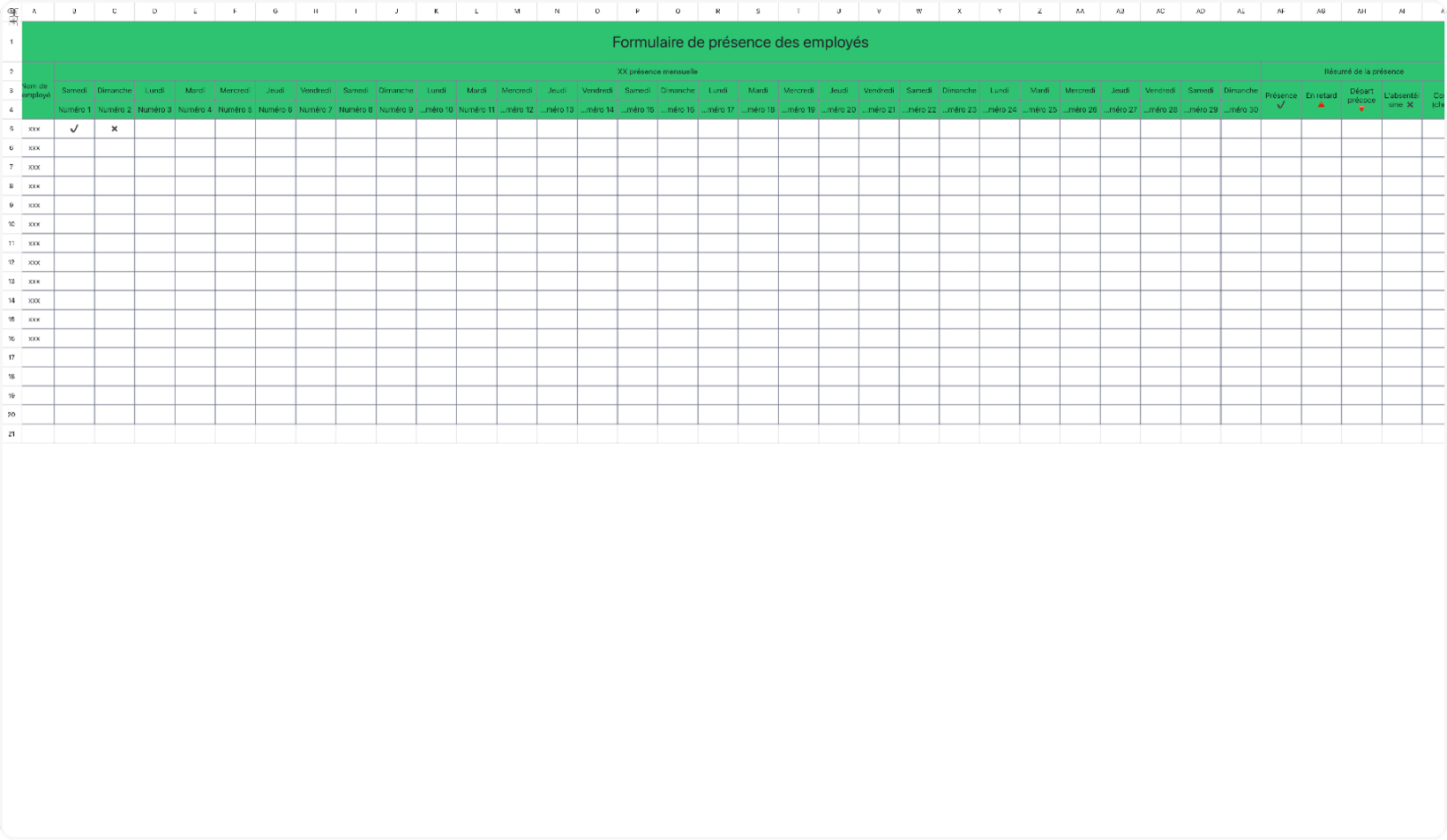Select column AF header
The image size is (1447, 840).
(x=1281, y=11)
